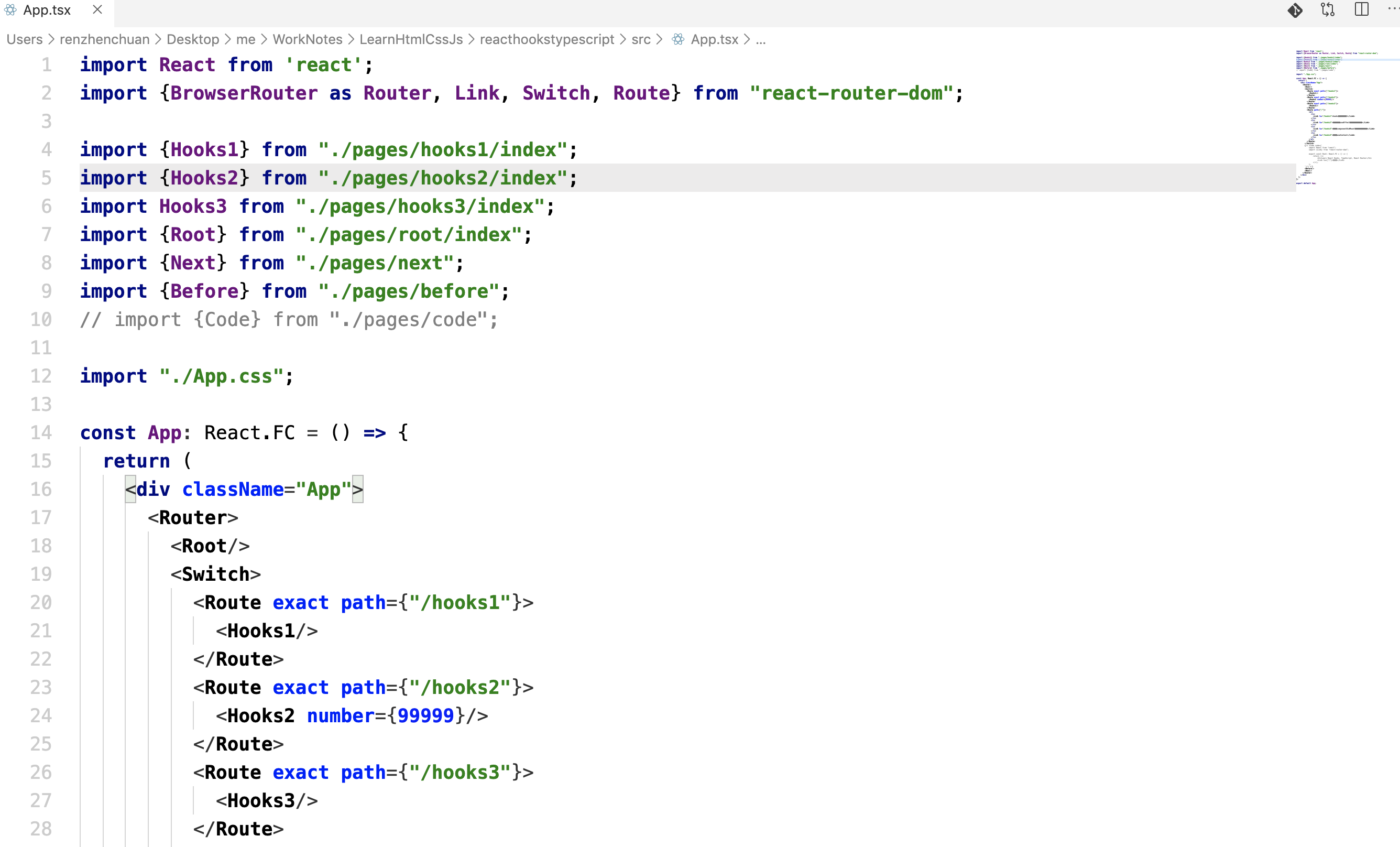The width and height of the screenshot is (1400, 847).
Task: Click the Git diamond icon in the editor toolbar
Action: pos(1294,10)
